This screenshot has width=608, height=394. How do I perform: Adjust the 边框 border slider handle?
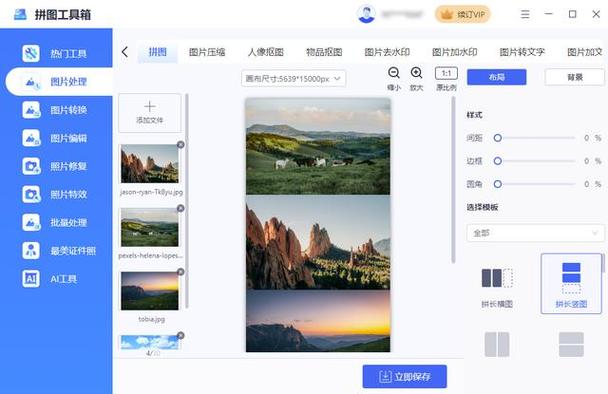(x=498, y=161)
